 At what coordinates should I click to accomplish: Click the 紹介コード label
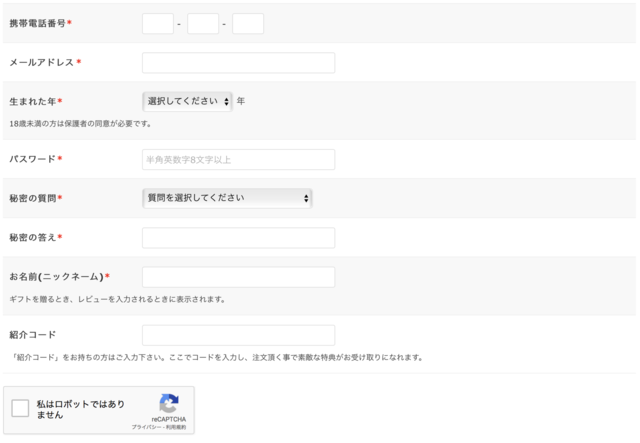(33, 335)
